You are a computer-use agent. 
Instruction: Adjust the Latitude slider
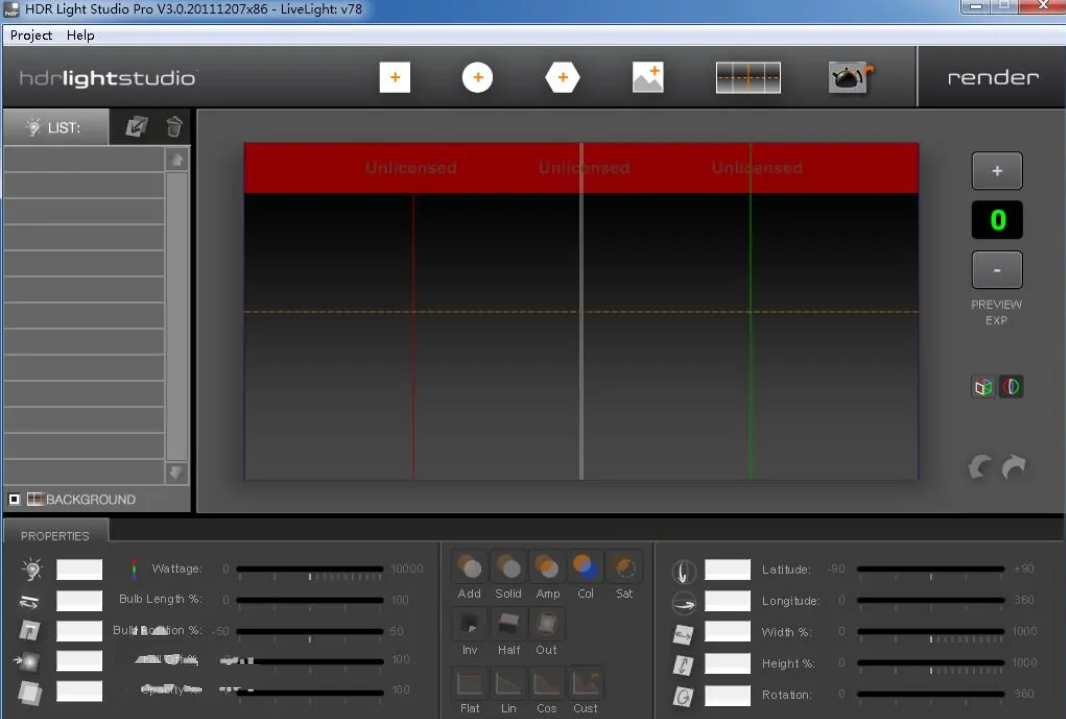point(931,569)
